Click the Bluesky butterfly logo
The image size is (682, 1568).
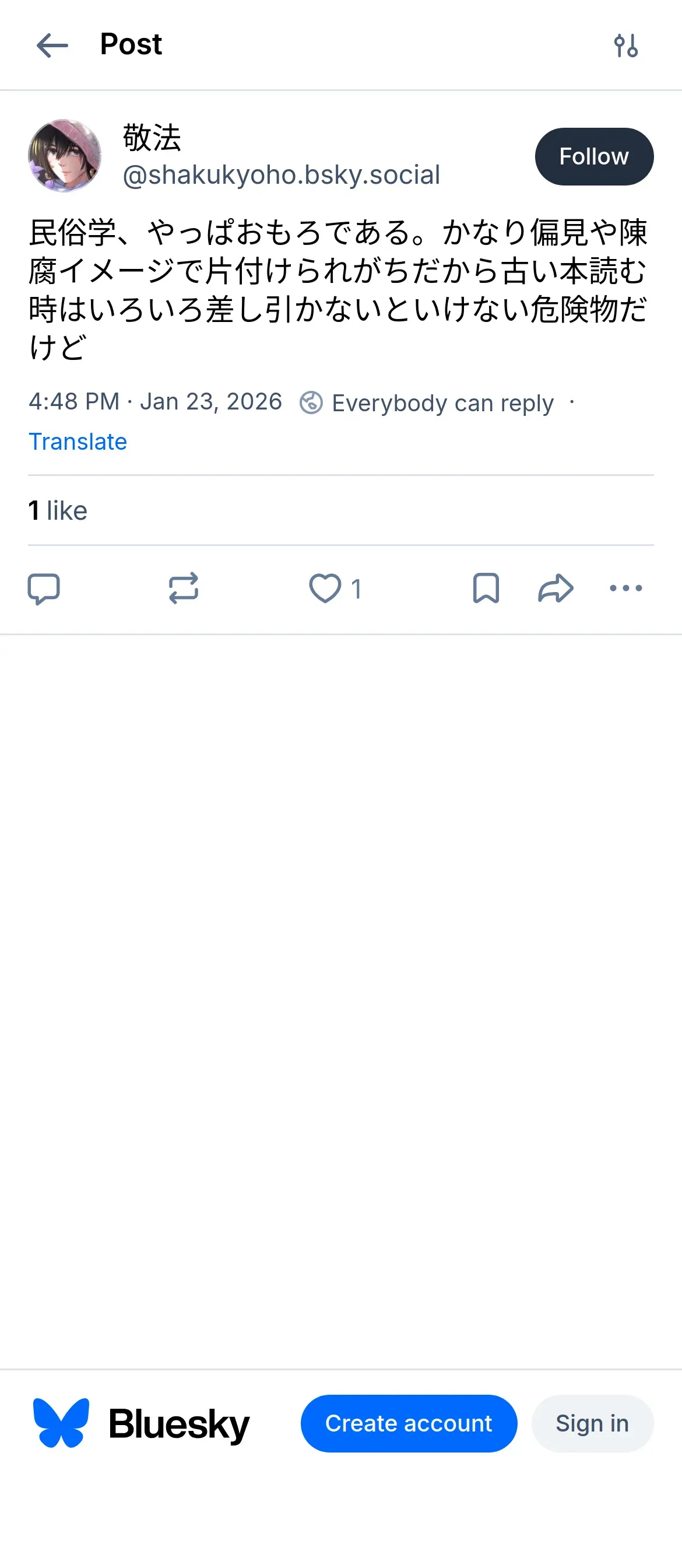[x=61, y=1423]
